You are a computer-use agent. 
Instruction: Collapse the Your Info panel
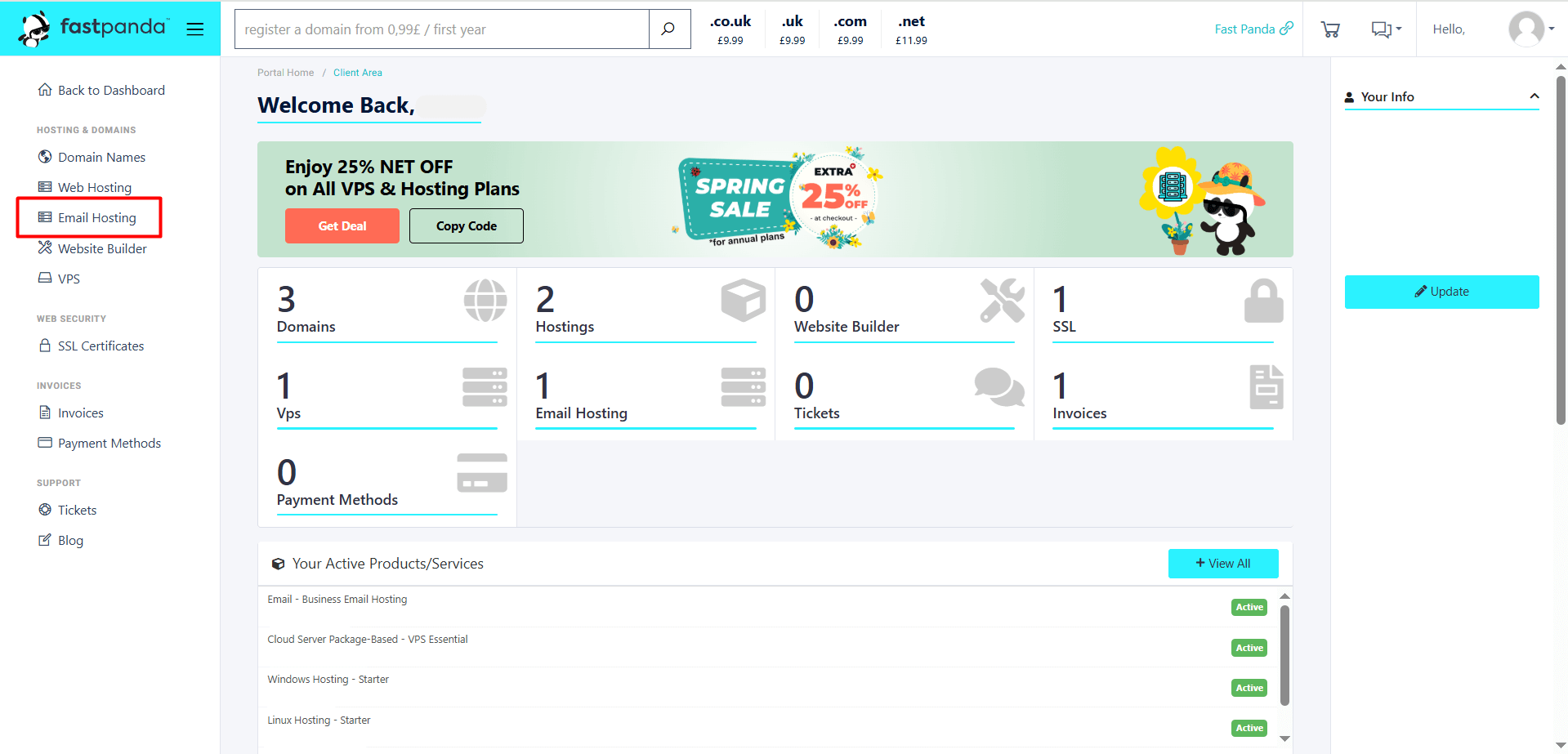pyautogui.click(x=1534, y=96)
